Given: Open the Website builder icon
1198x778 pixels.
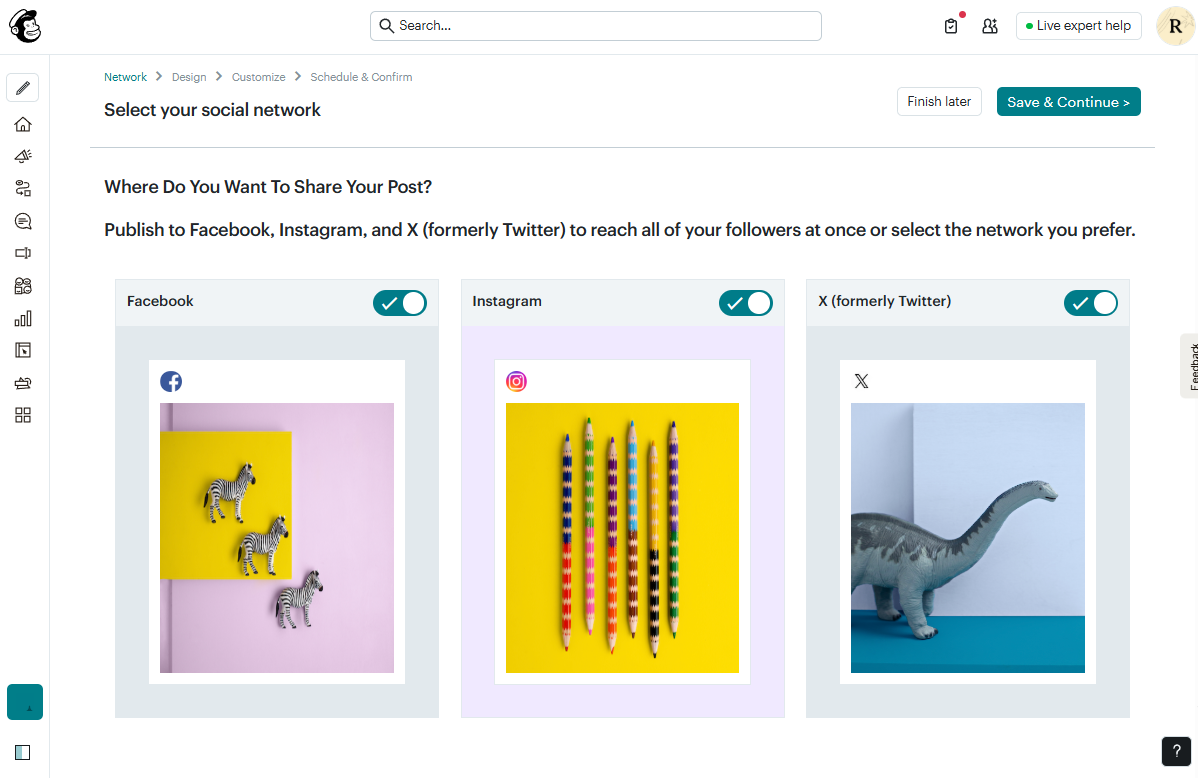Looking at the screenshot, I should tap(22, 349).
